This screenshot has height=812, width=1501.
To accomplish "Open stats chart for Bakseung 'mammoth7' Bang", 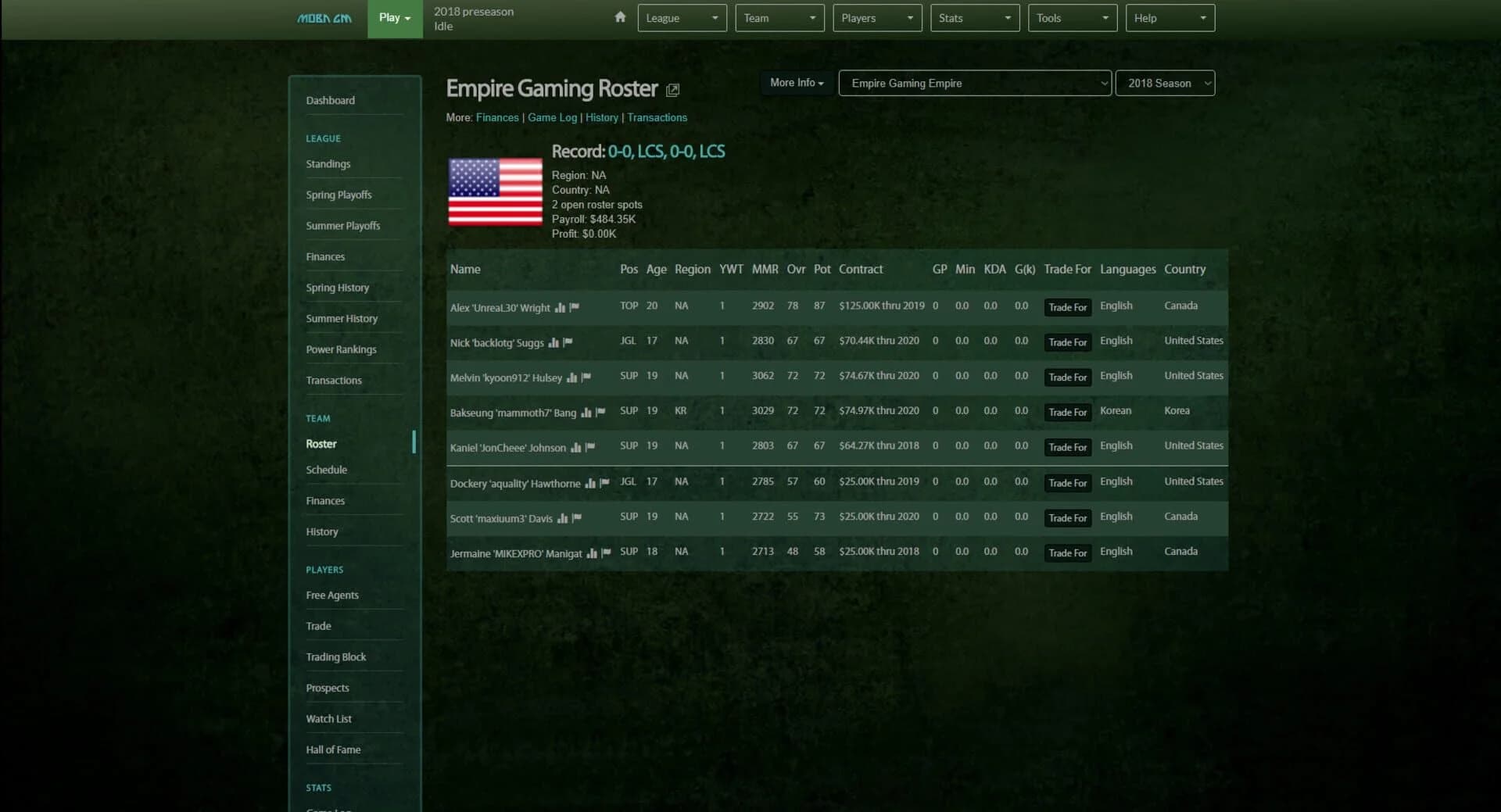I will point(586,413).
